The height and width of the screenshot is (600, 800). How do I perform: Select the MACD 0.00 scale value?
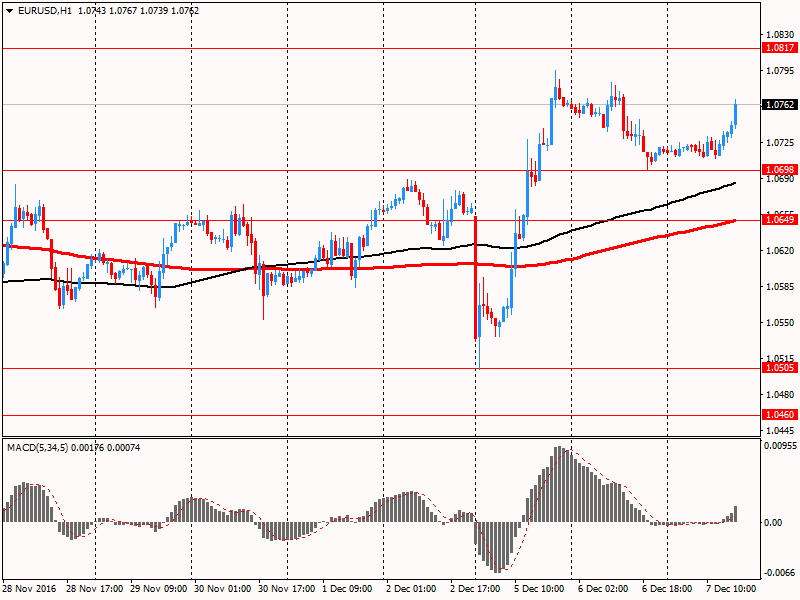773,522
